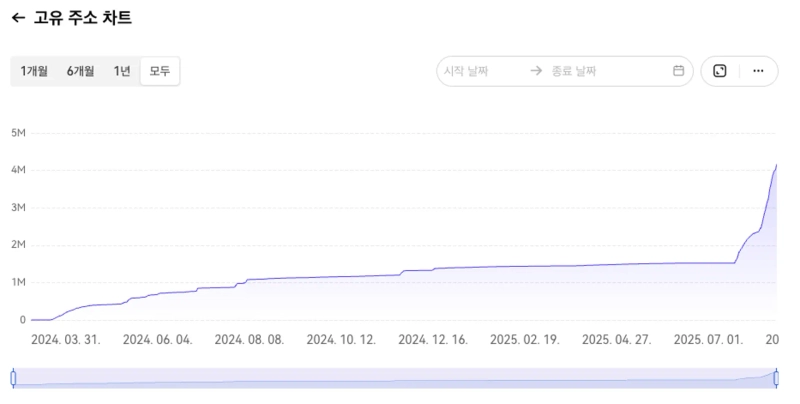
Task: Click the left handle of range slider
Action: coord(13,377)
